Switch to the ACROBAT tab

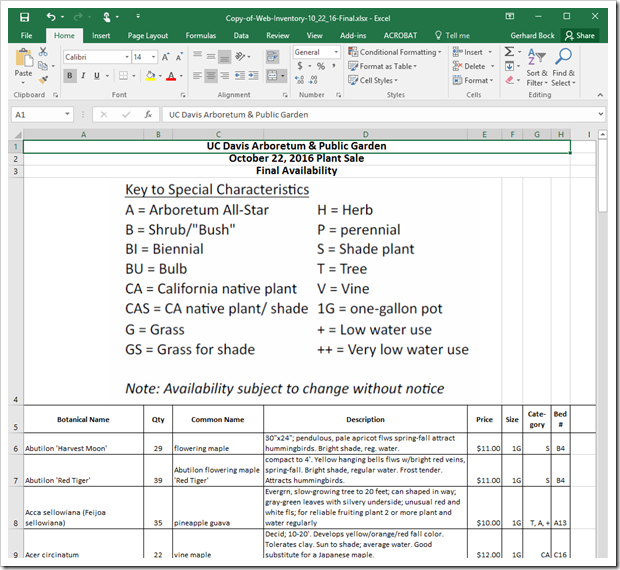[400, 36]
